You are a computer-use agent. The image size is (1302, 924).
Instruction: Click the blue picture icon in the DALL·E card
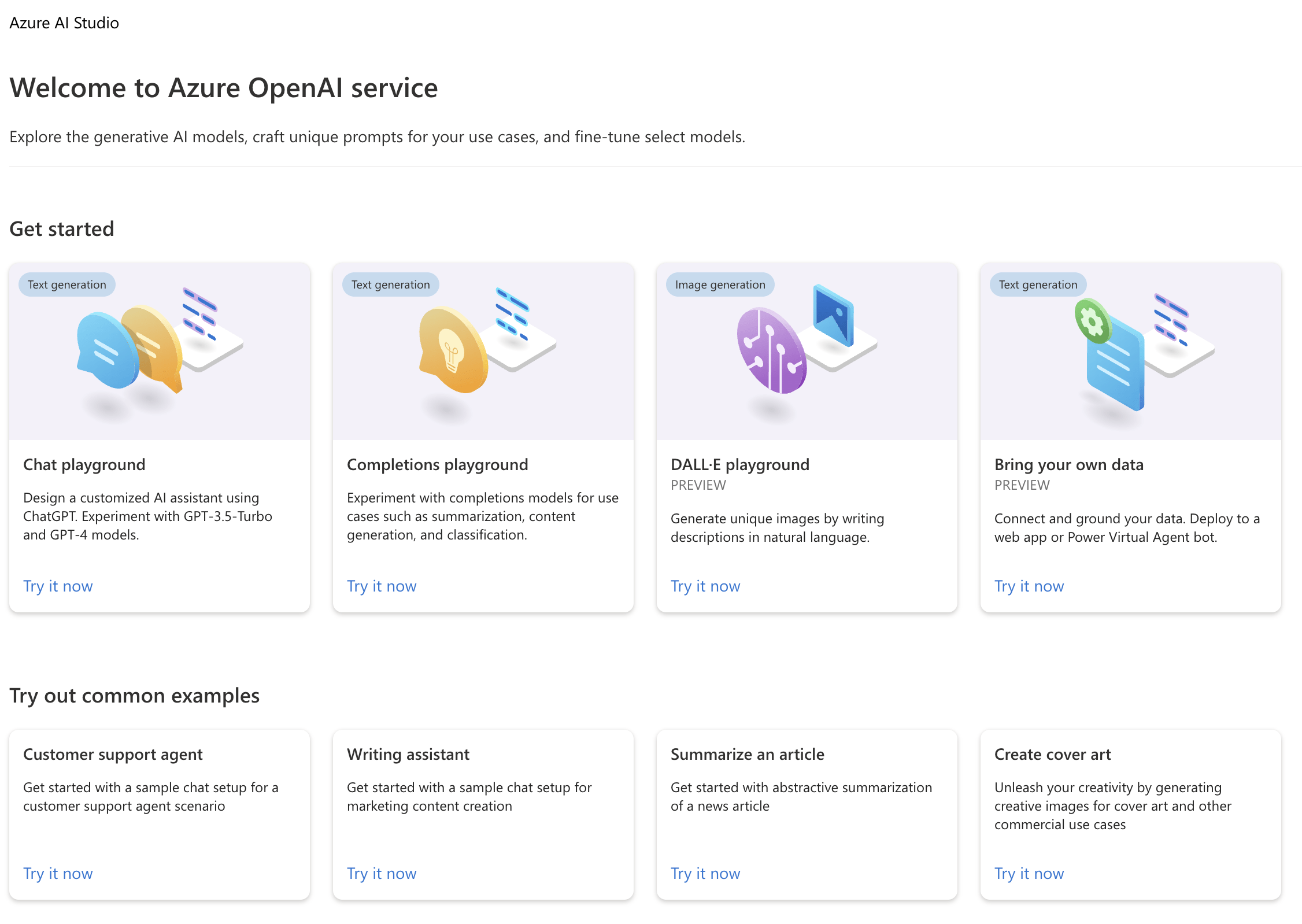pos(833,315)
